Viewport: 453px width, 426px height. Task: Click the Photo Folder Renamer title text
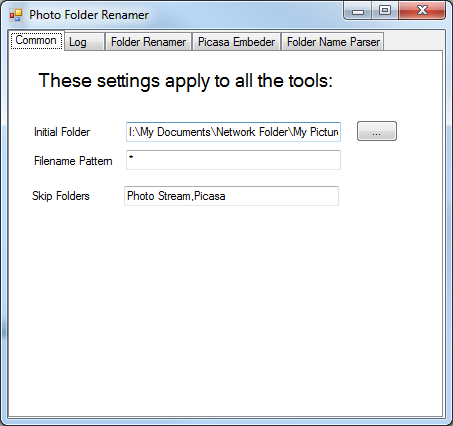click(89, 15)
